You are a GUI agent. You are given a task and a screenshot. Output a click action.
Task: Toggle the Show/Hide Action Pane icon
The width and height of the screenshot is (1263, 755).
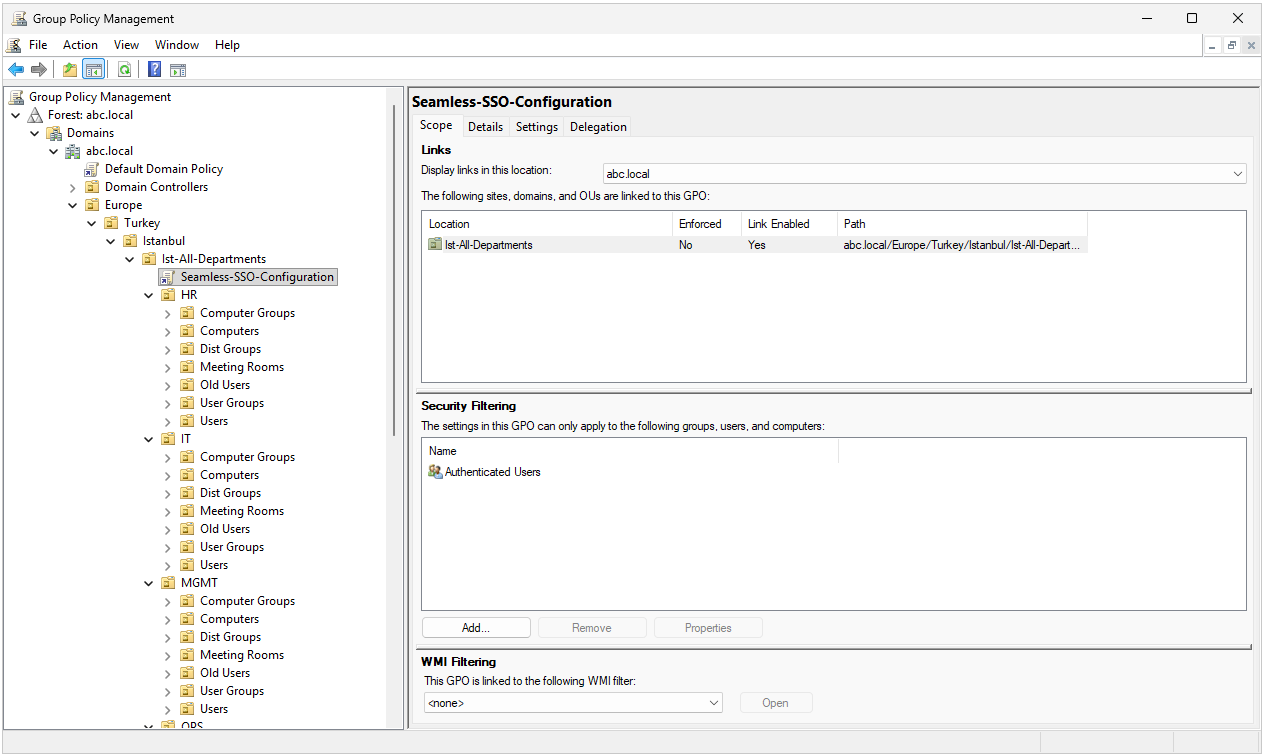tap(178, 69)
